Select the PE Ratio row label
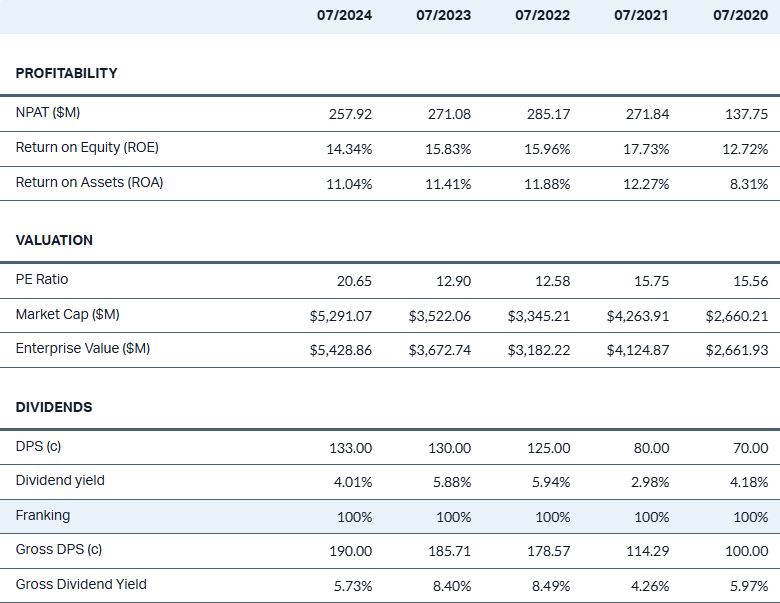 (x=42, y=280)
